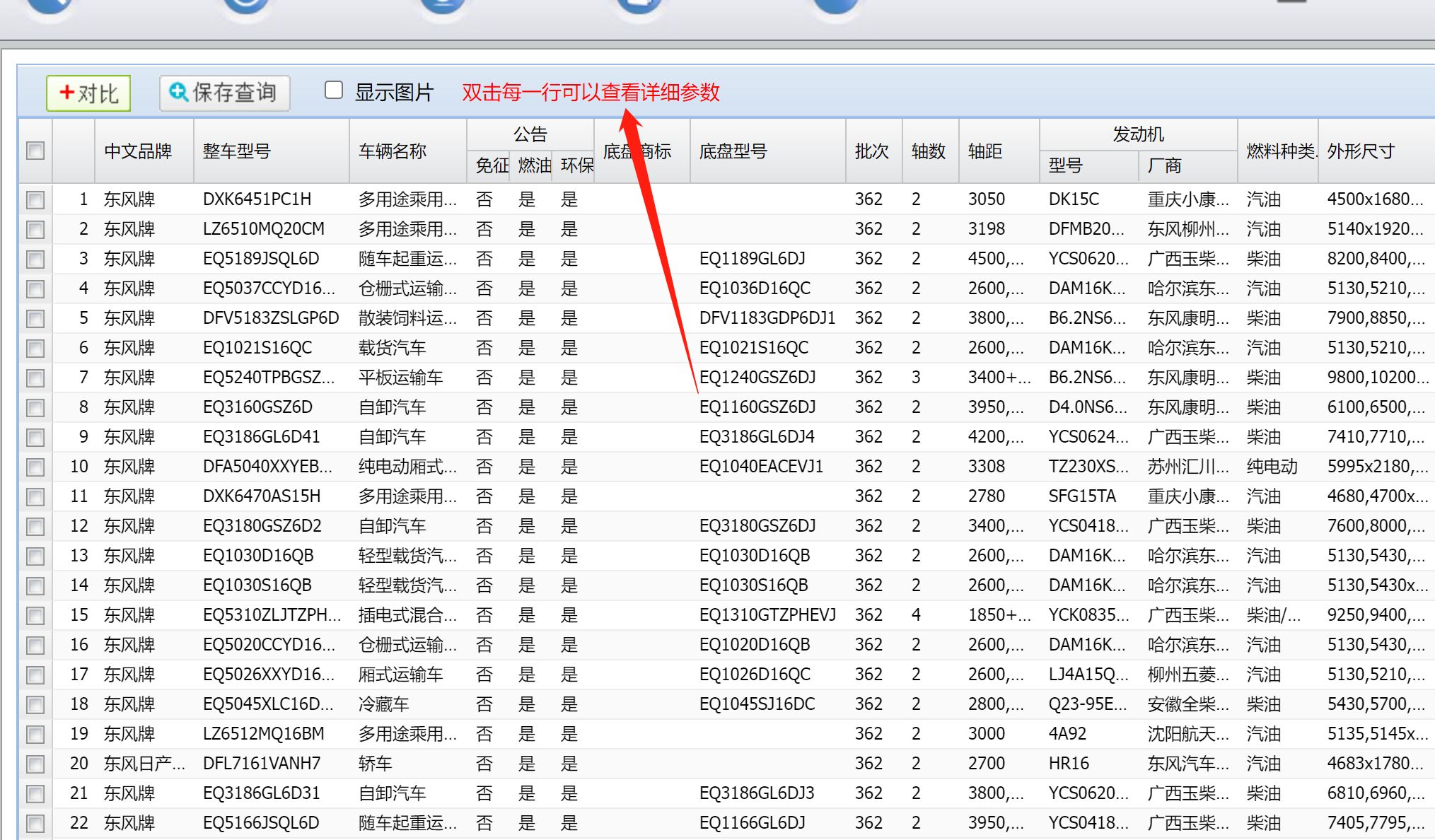The width and height of the screenshot is (1435, 840).
Task: Click engine model SFG15TA
Action: [1082, 496]
